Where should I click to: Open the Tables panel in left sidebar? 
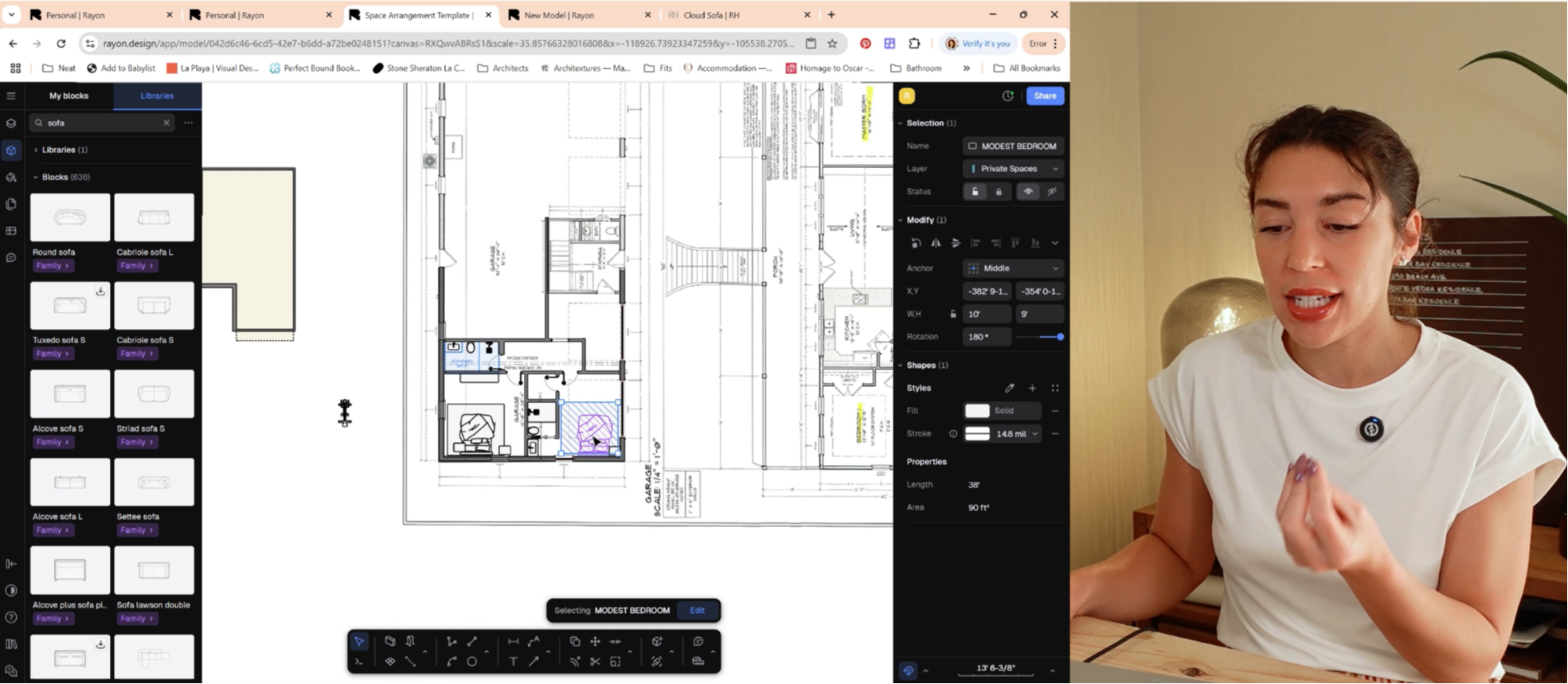tap(11, 231)
